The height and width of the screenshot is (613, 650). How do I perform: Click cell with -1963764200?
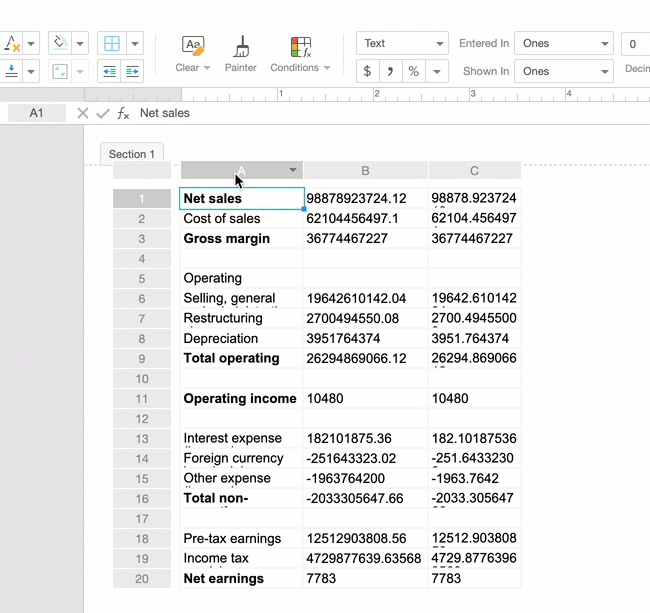click(366, 478)
